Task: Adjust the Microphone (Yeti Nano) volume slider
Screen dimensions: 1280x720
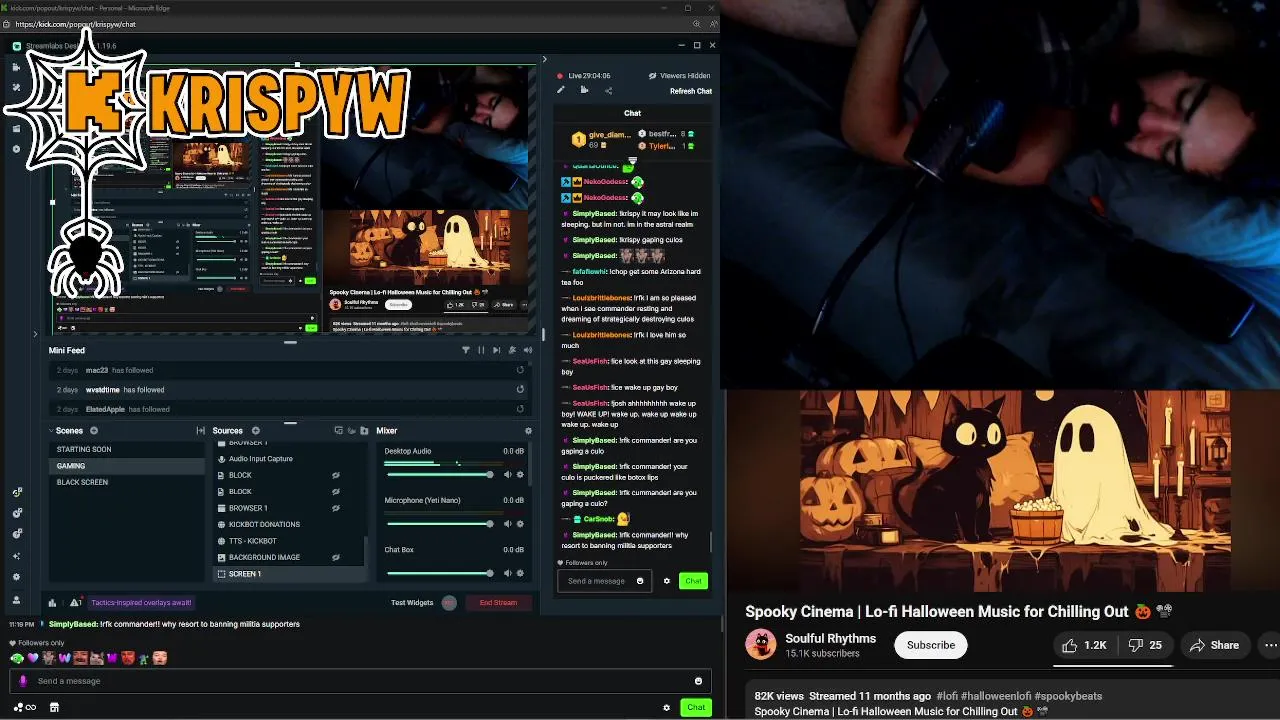Action: pyautogui.click(x=439, y=524)
